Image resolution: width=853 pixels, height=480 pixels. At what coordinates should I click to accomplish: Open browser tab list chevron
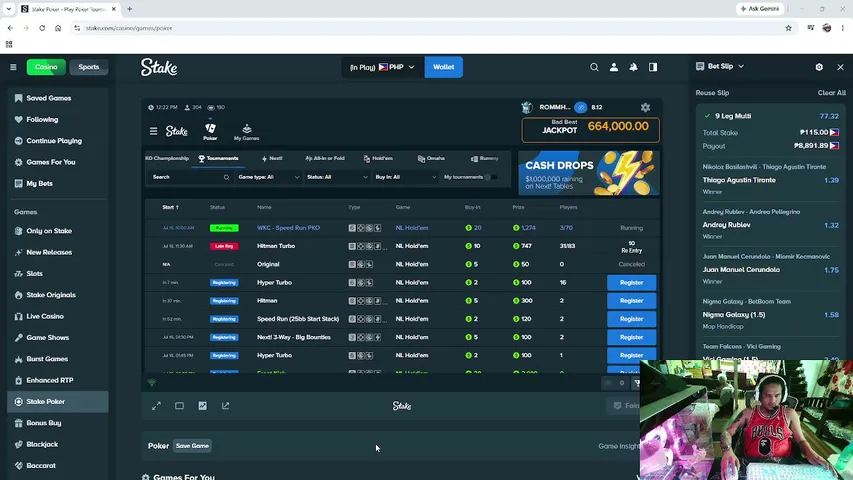(x=9, y=9)
